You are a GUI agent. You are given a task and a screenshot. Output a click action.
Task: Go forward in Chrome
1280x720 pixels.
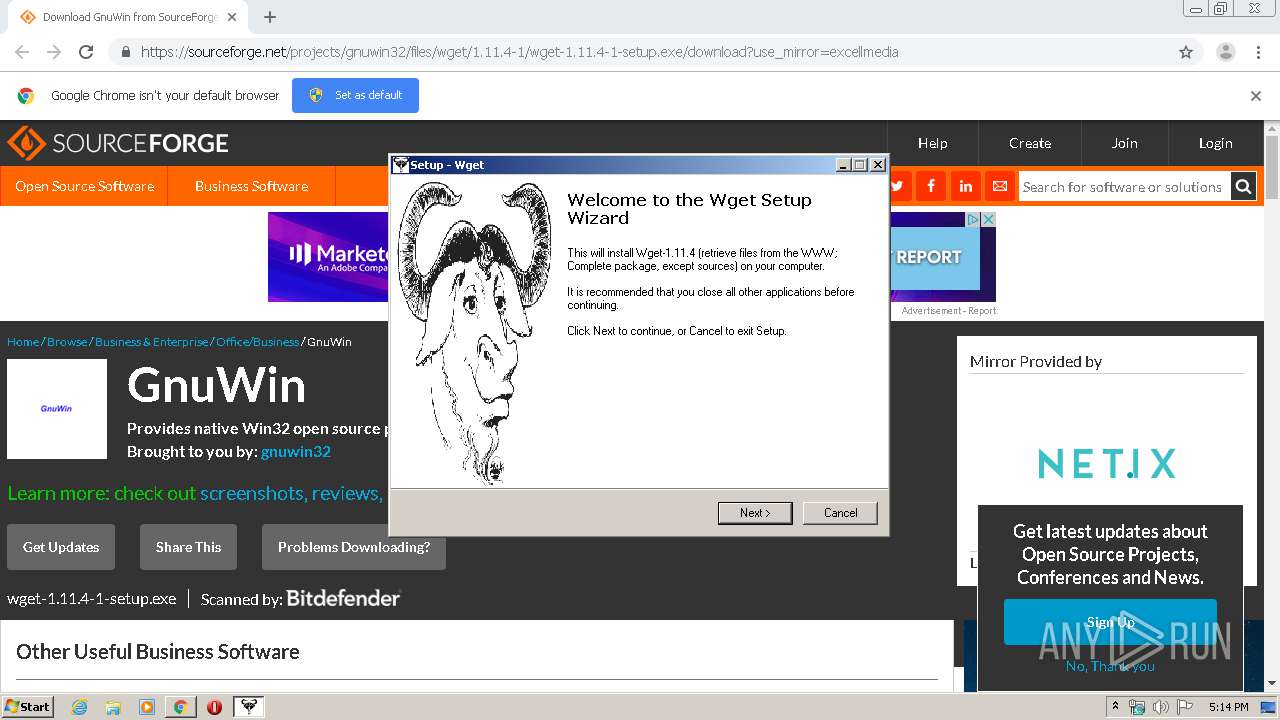point(54,52)
